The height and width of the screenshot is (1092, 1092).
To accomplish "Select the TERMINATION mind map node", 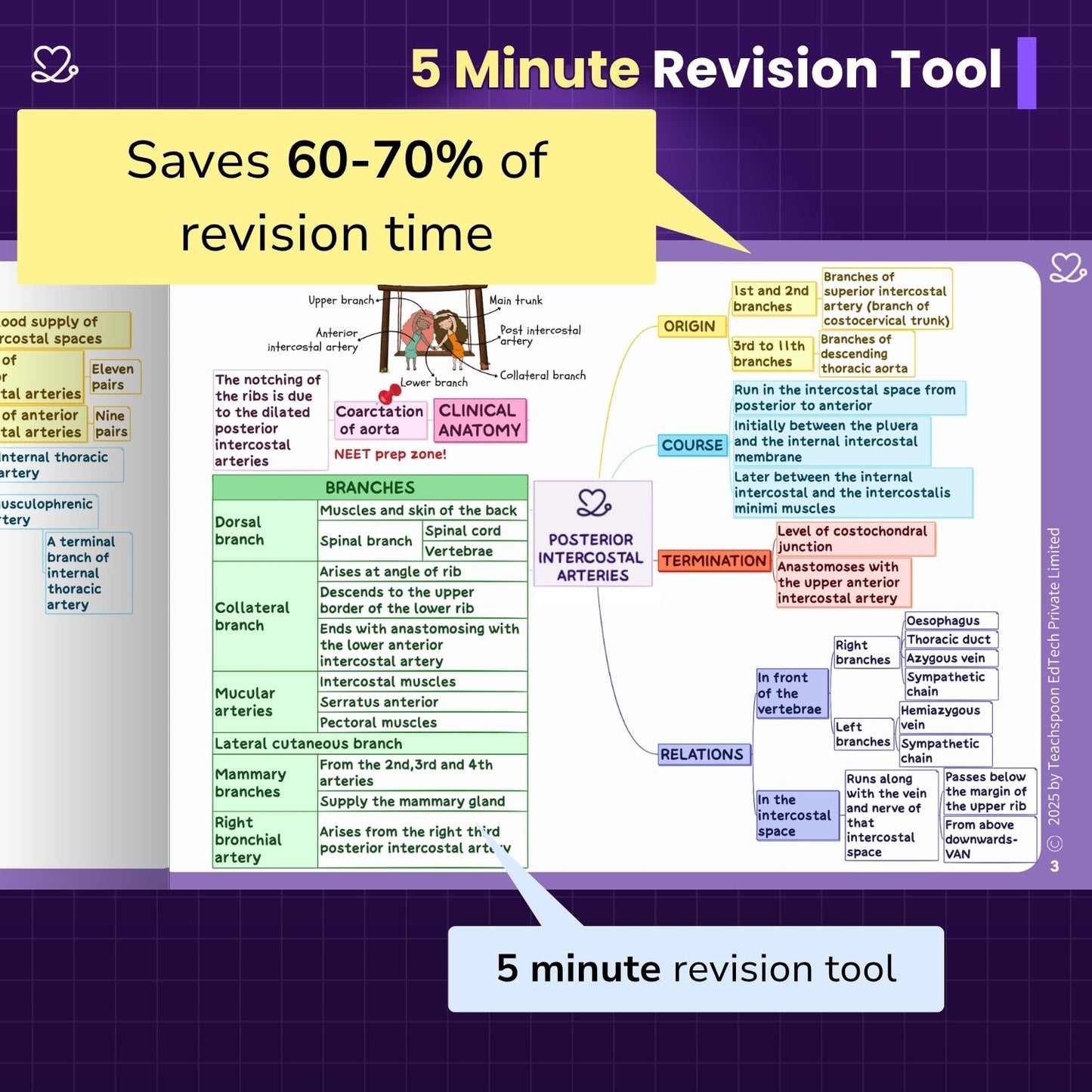I will (713, 561).
